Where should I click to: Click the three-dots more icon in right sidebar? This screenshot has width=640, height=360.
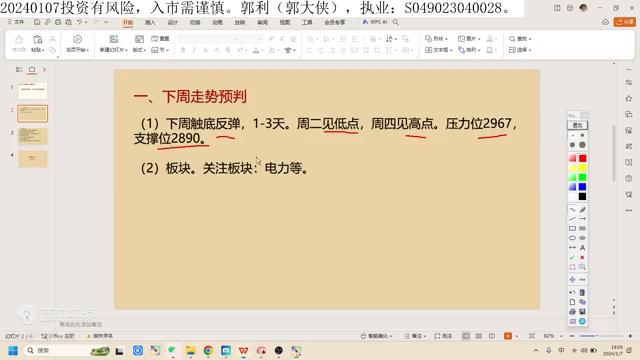pos(629,211)
